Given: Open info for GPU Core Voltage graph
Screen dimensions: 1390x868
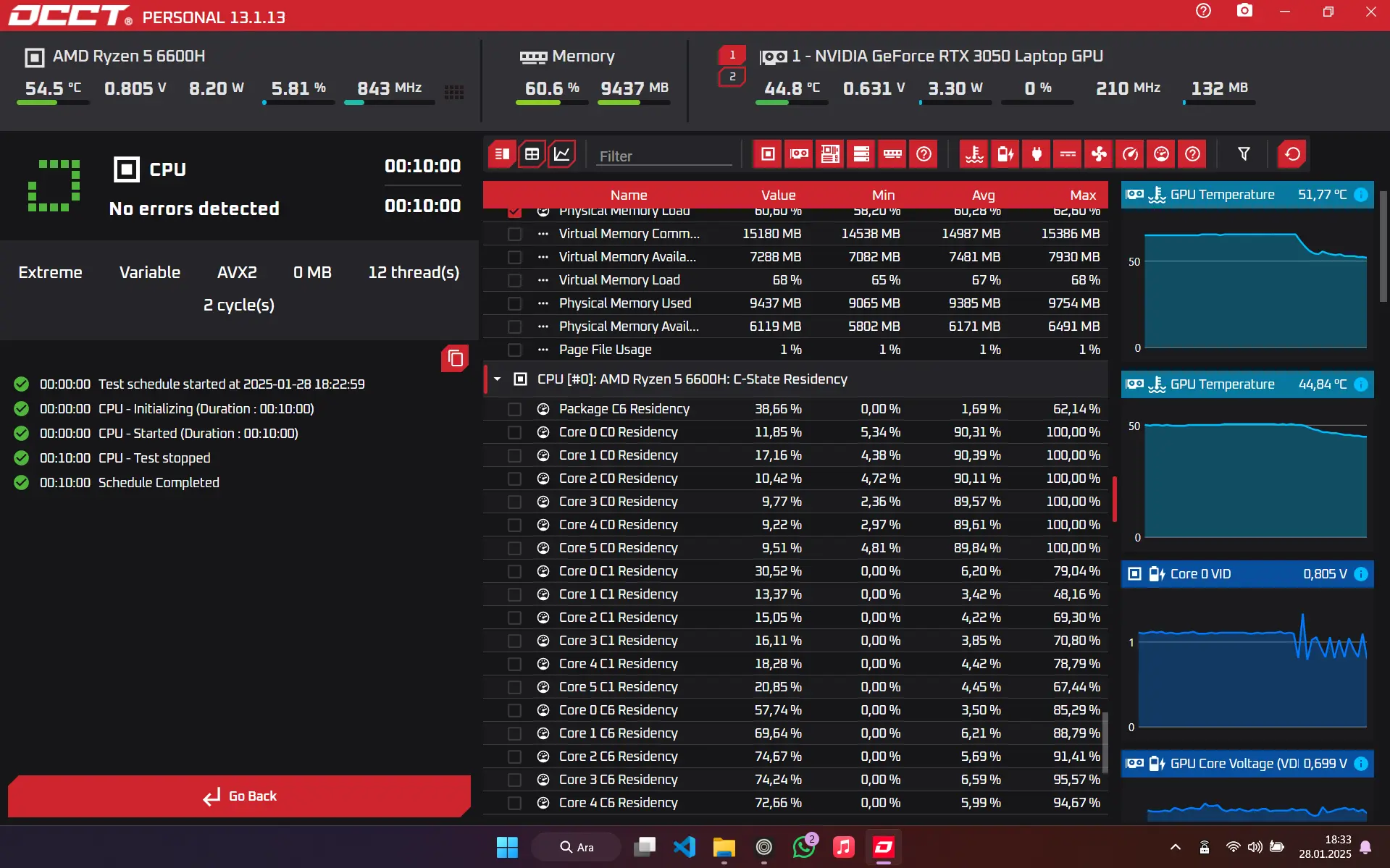Looking at the screenshot, I should pos(1361,764).
